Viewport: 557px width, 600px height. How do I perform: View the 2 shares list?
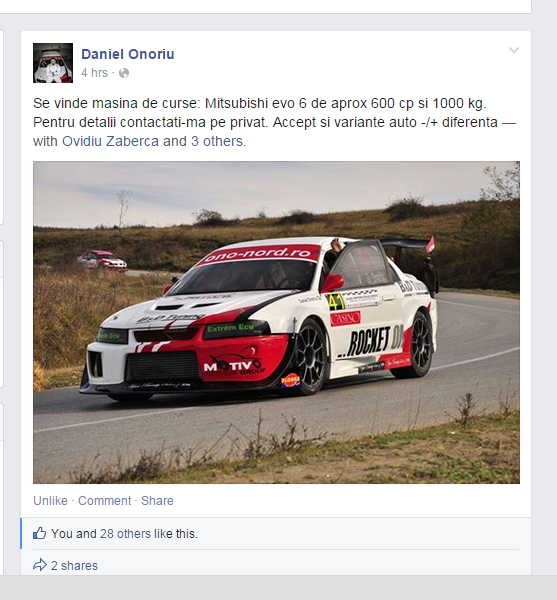click(x=74, y=566)
